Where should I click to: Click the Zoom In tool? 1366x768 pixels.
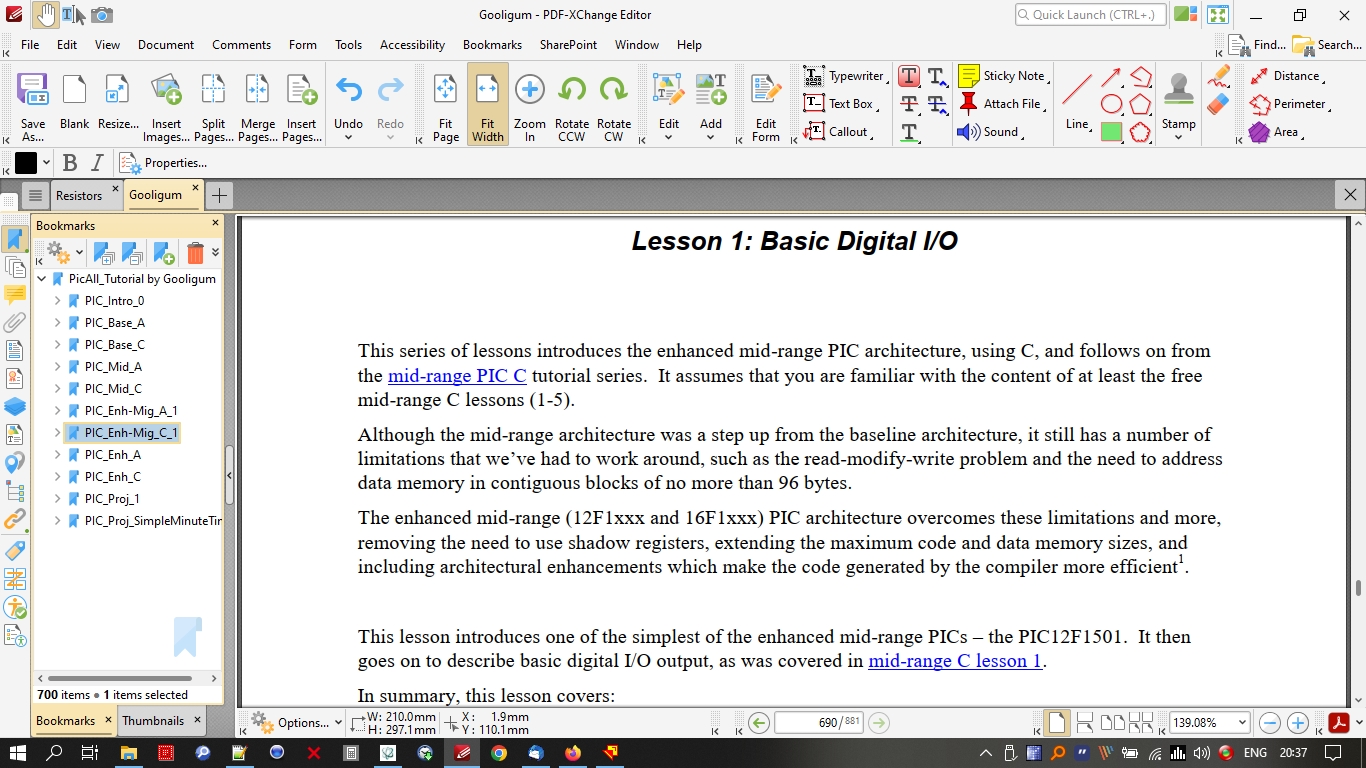[x=530, y=105]
